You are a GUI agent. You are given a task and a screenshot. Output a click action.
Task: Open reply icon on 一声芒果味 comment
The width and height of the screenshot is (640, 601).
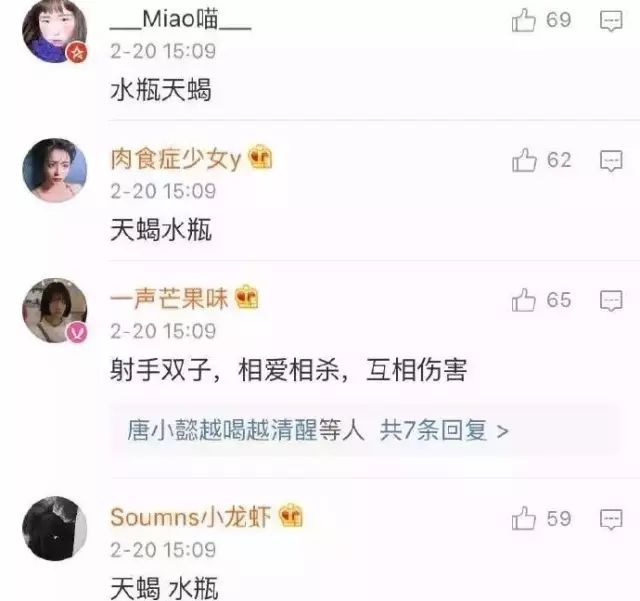pos(611,301)
